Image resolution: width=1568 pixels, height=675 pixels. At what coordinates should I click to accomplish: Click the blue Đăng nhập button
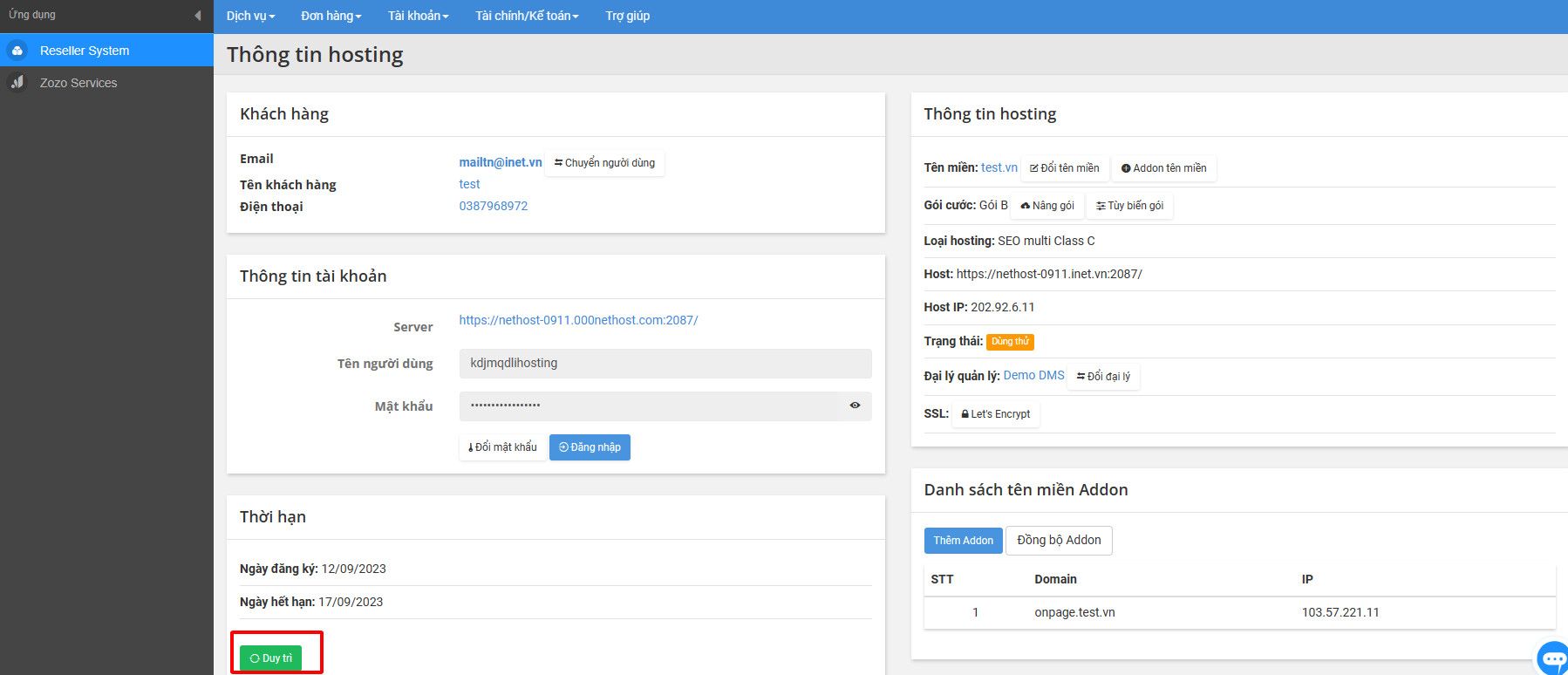pos(590,447)
